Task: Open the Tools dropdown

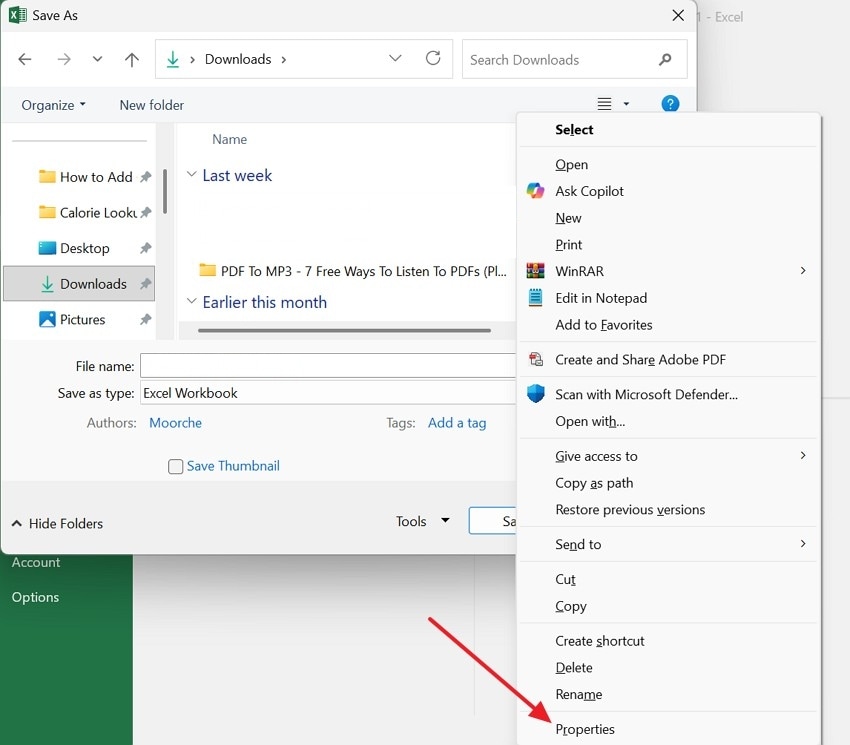Action: tap(422, 521)
